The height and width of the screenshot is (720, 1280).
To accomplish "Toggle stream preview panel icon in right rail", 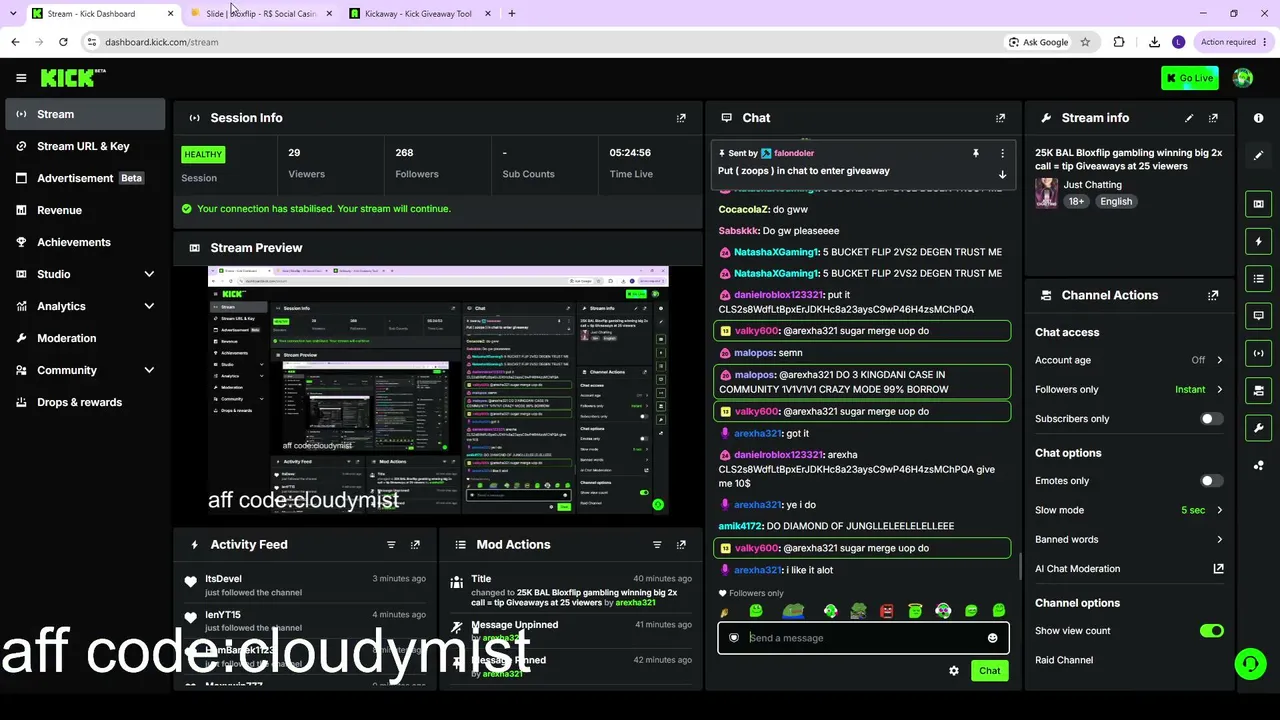I will (1259, 204).
